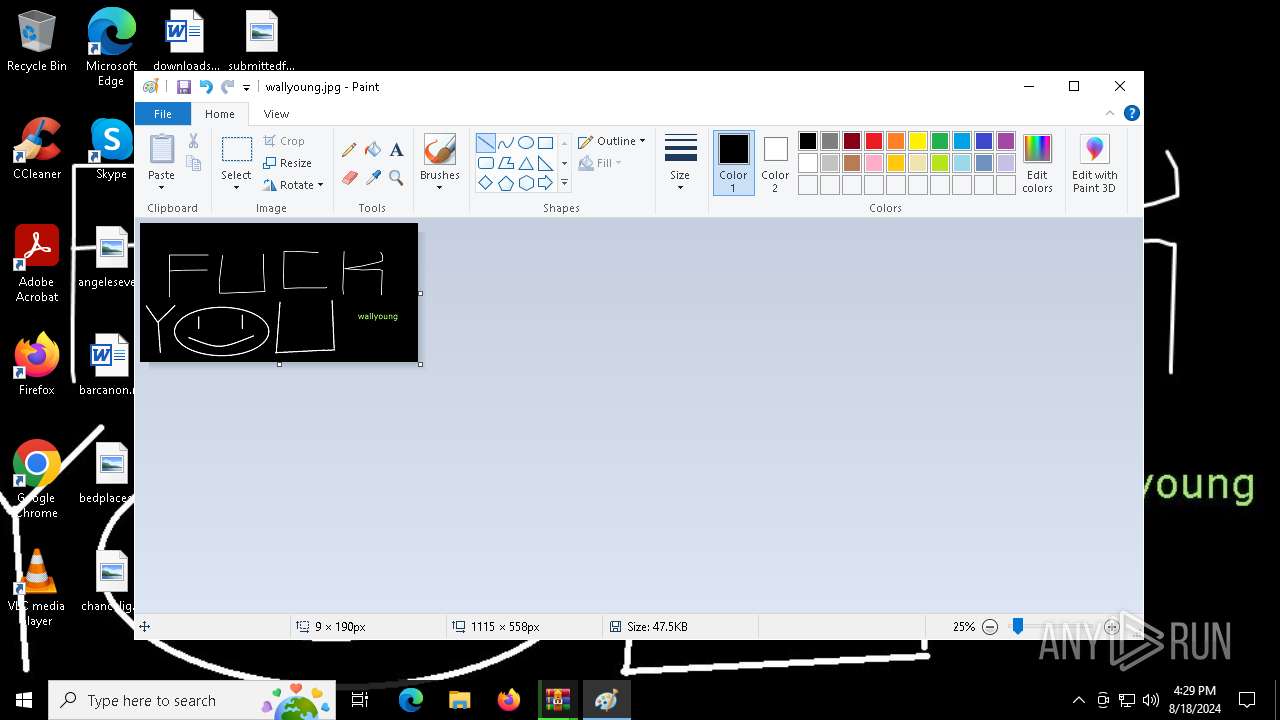Select the CCleaner desktop shortcut
The height and width of the screenshot is (720, 1280).
(x=37, y=149)
